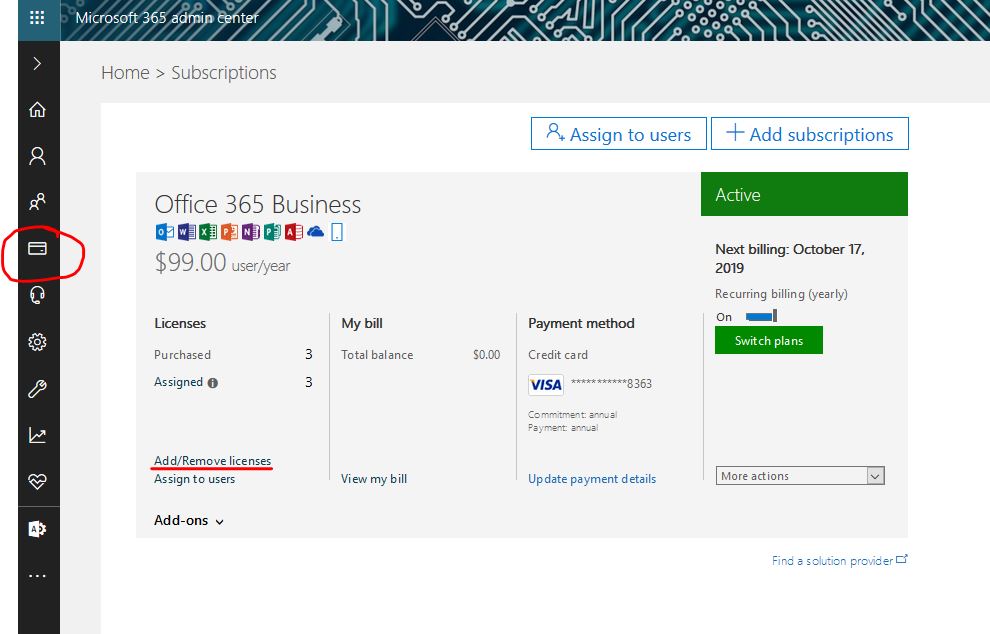Open Billing card icon in sidebar
Image resolution: width=990 pixels, height=634 pixels.
pos(37,249)
